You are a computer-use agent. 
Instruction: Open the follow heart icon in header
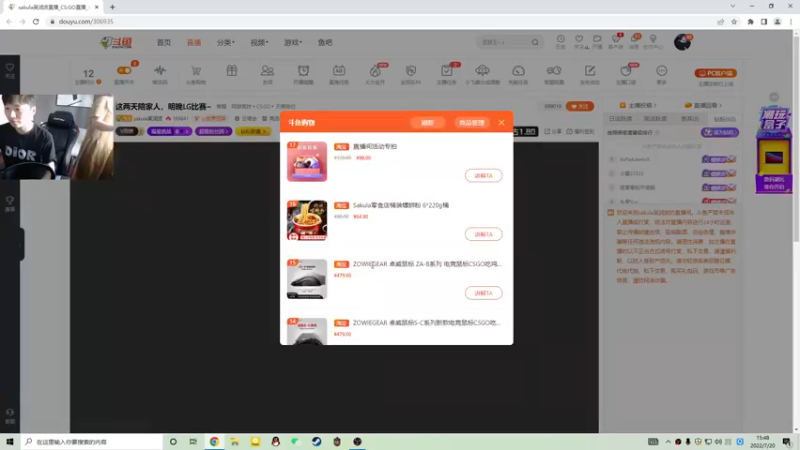579,41
